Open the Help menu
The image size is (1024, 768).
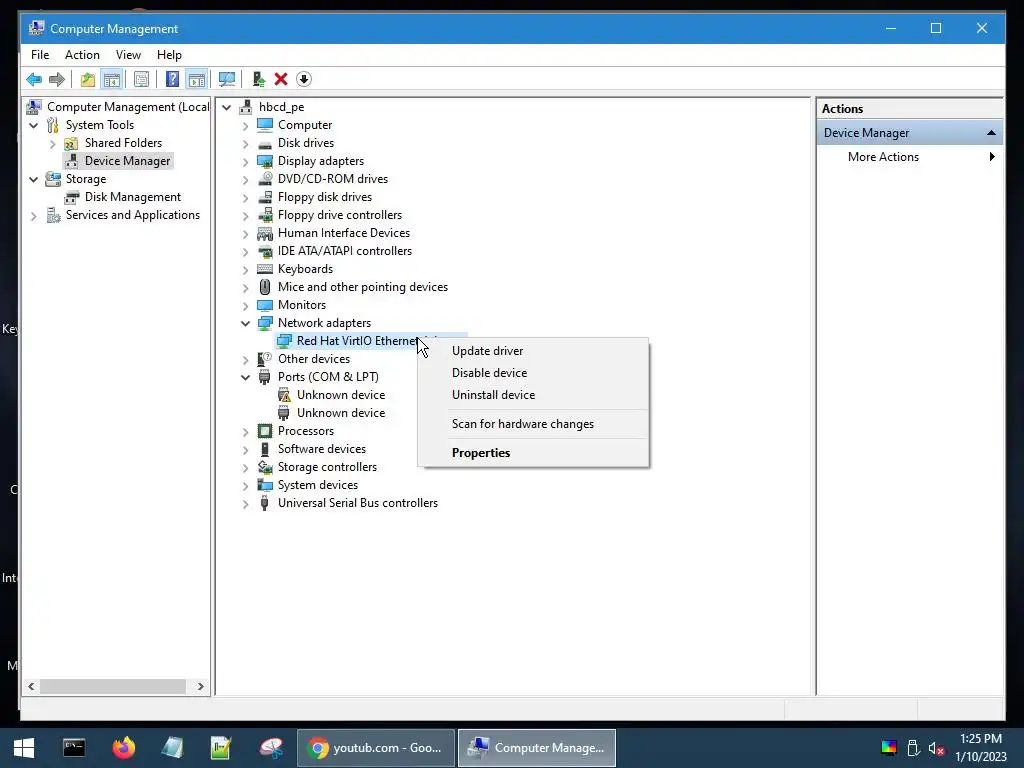click(x=169, y=55)
